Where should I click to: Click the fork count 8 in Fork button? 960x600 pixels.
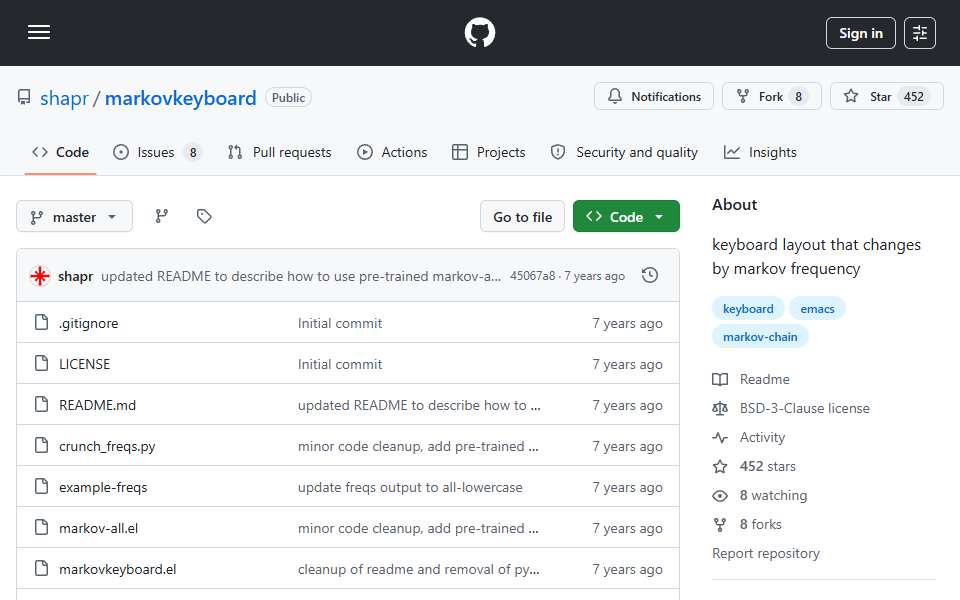[798, 97]
